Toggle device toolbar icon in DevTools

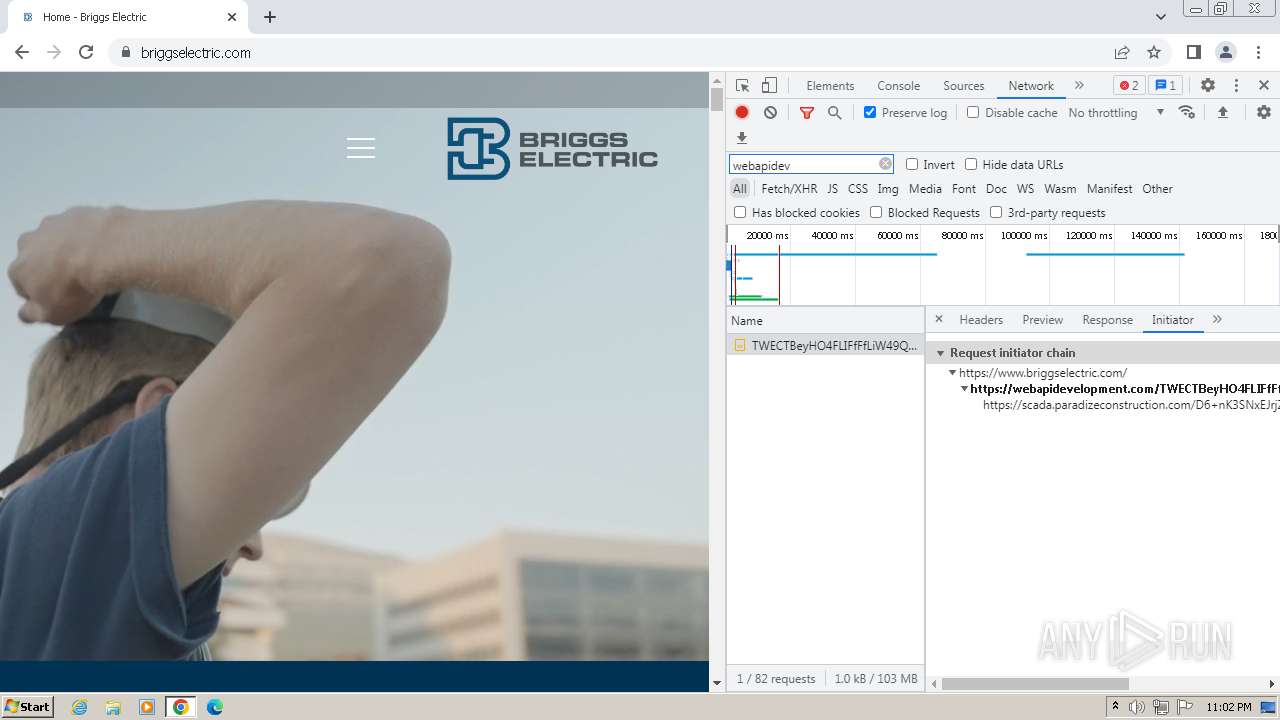click(769, 85)
